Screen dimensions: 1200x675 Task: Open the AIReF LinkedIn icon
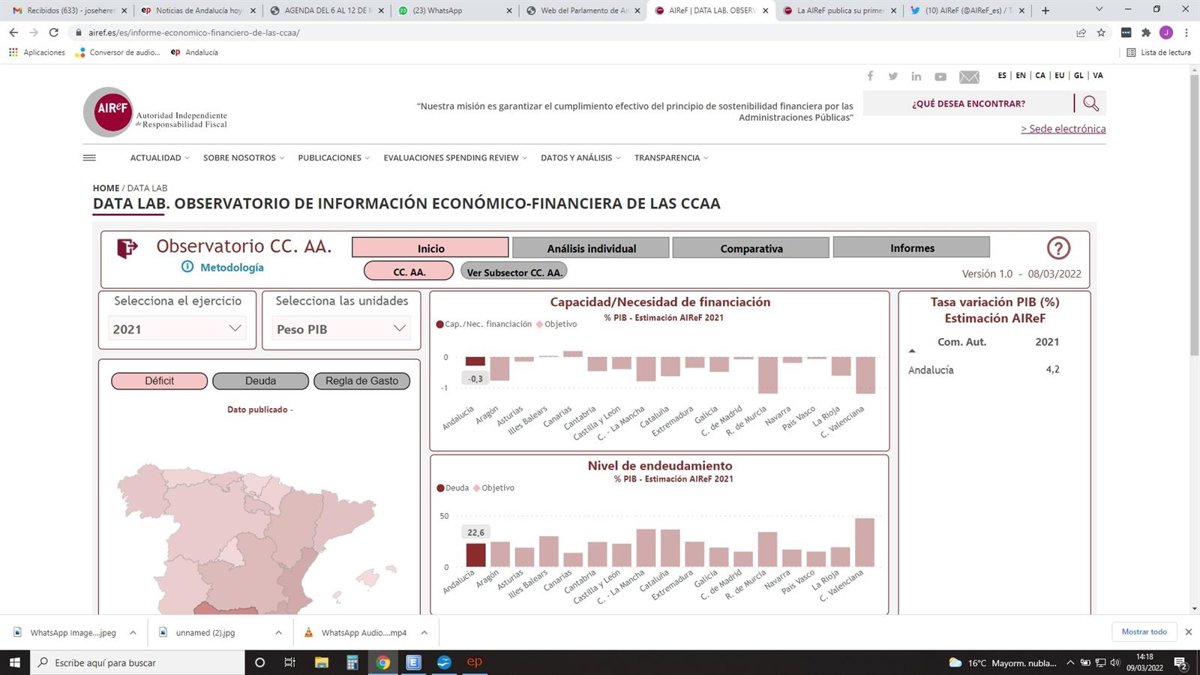tap(917, 76)
